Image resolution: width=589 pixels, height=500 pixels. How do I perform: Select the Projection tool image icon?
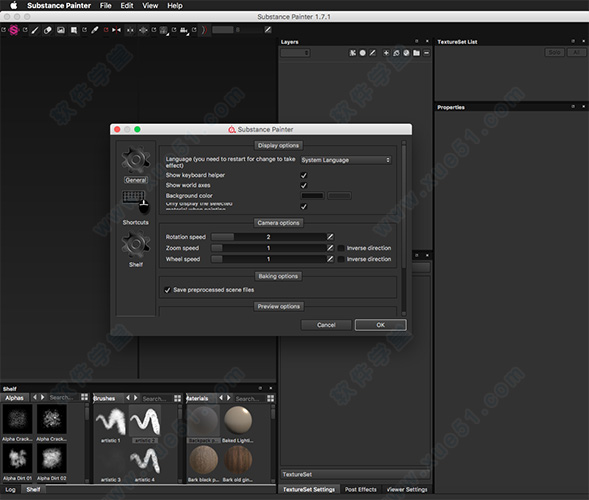[x=61, y=30]
